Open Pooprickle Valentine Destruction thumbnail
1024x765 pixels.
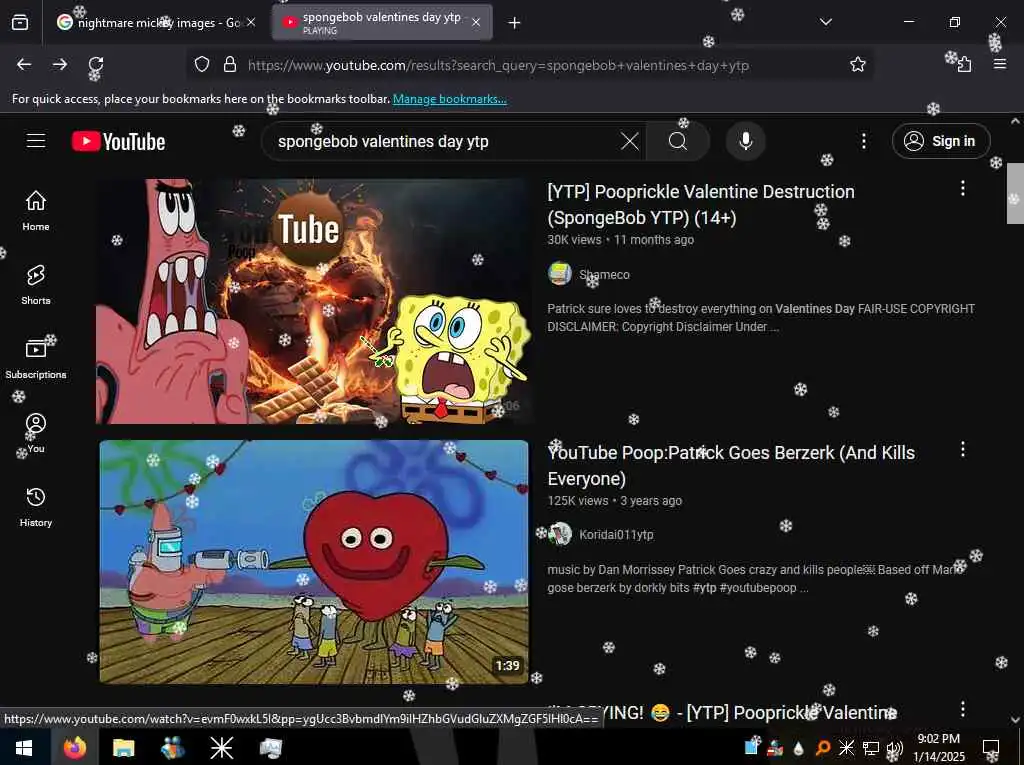(312, 301)
